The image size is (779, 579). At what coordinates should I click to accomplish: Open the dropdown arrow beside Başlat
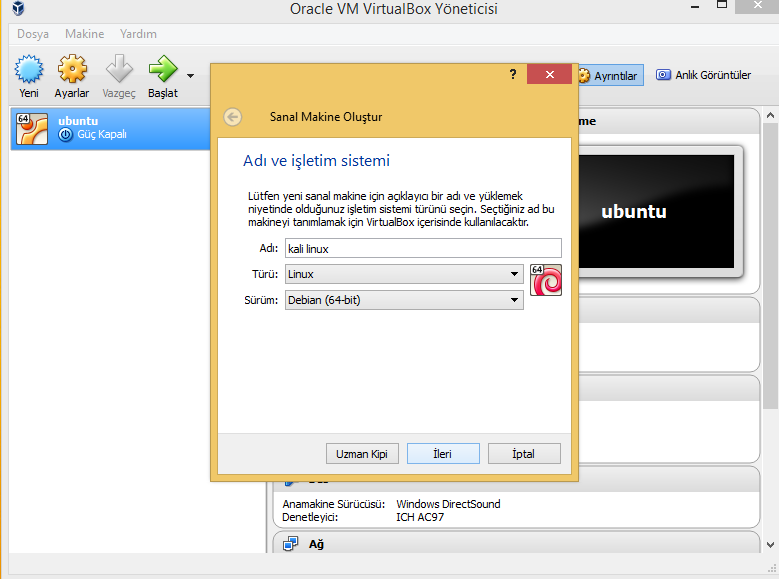point(190,75)
